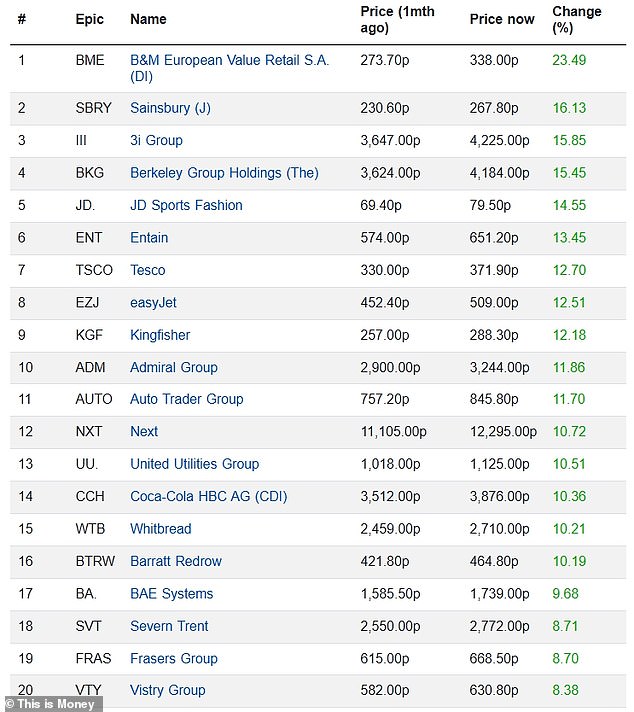Select the BKG epic code
The width and height of the screenshot is (634, 712).
tap(89, 173)
